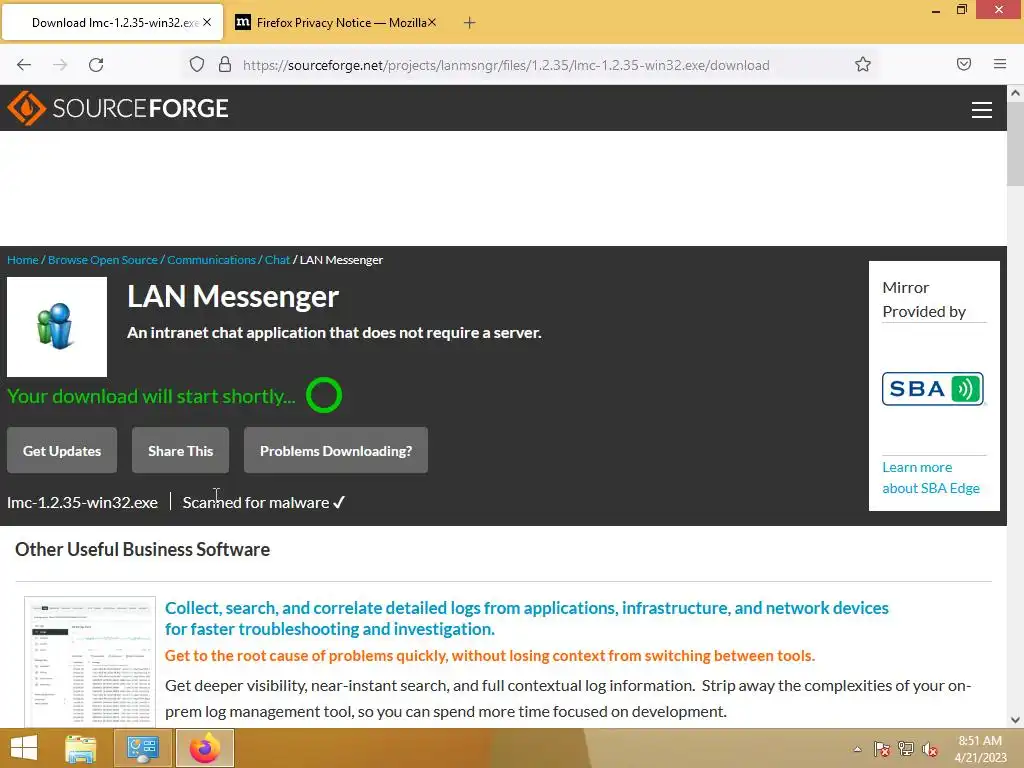This screenshot has height=768, width=1024.
Task: Click the LAN Messenger project icon
Action: point(57,327)
